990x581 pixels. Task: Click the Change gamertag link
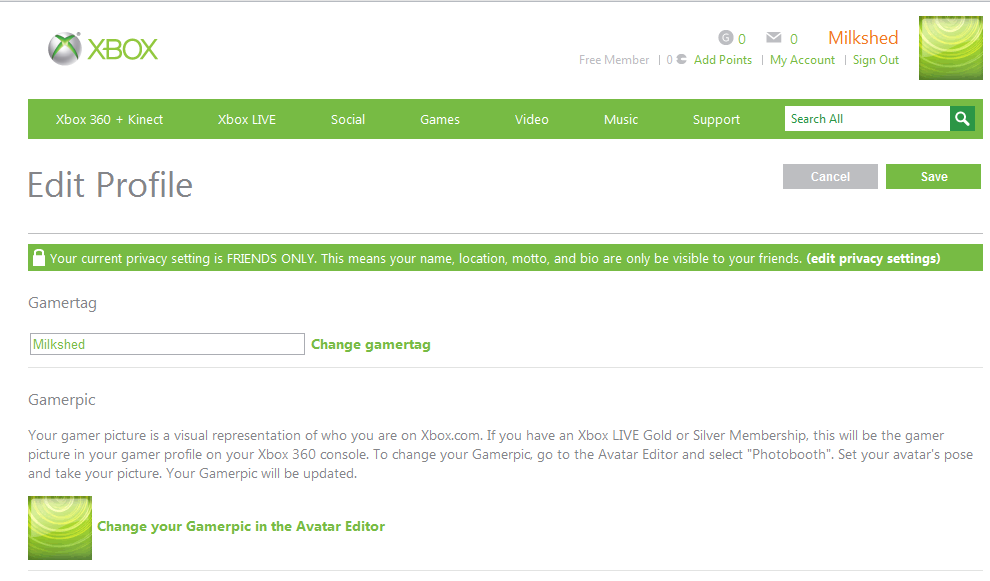pyautogui.click(x=371, y=345)
